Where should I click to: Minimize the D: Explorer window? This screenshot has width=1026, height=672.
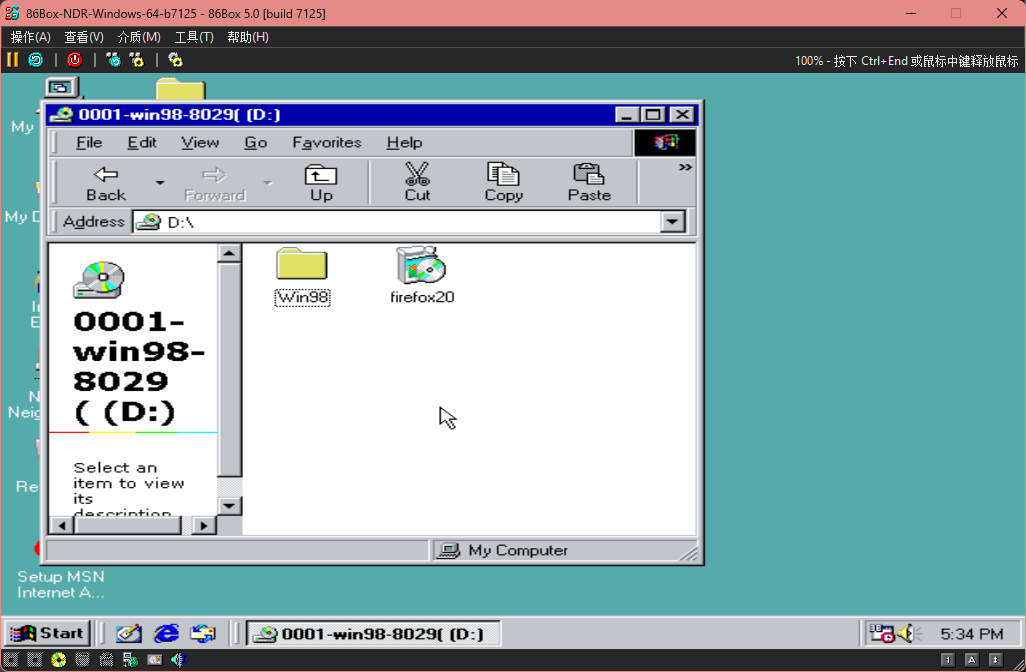[x=626, y=115]
